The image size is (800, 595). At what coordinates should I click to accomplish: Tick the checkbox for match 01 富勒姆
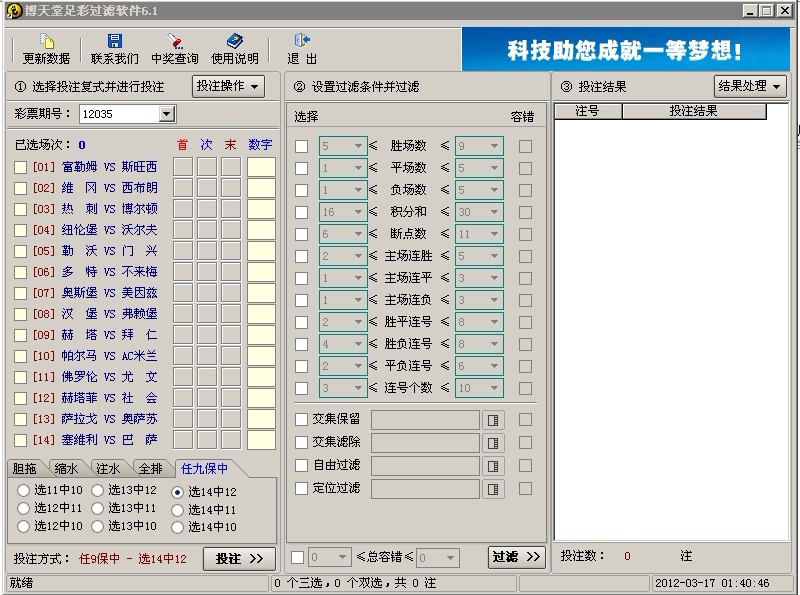(20, 167)
